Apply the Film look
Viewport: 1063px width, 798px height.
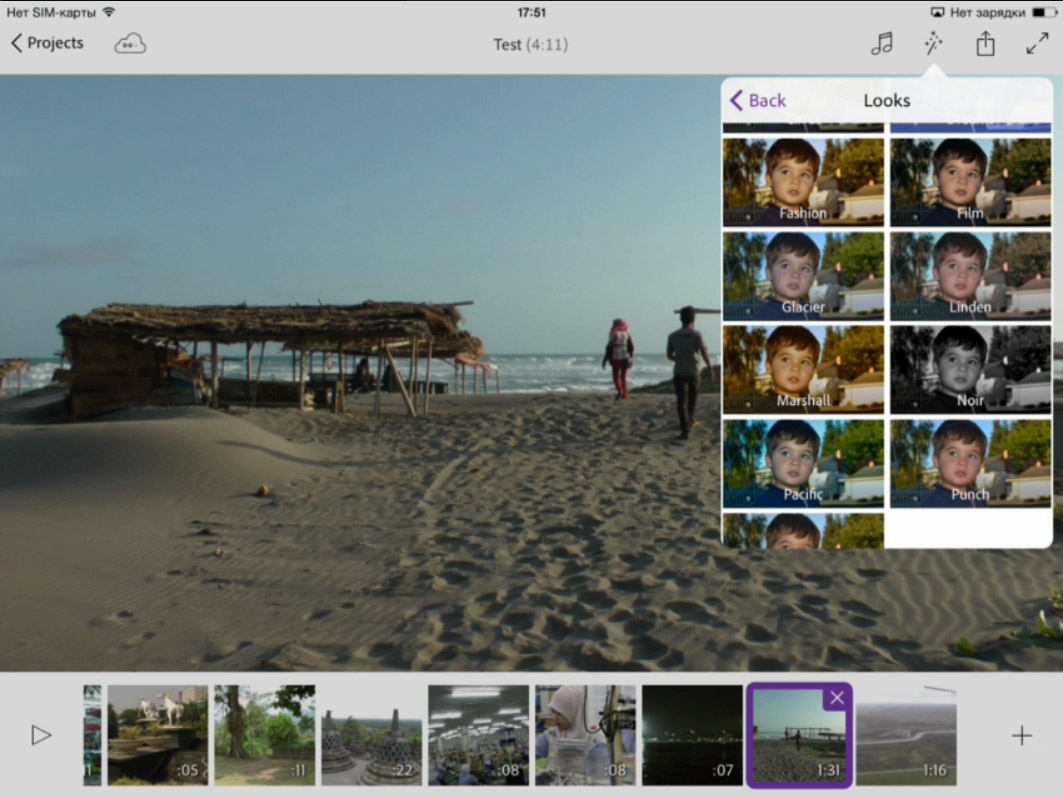pos(970,182)
